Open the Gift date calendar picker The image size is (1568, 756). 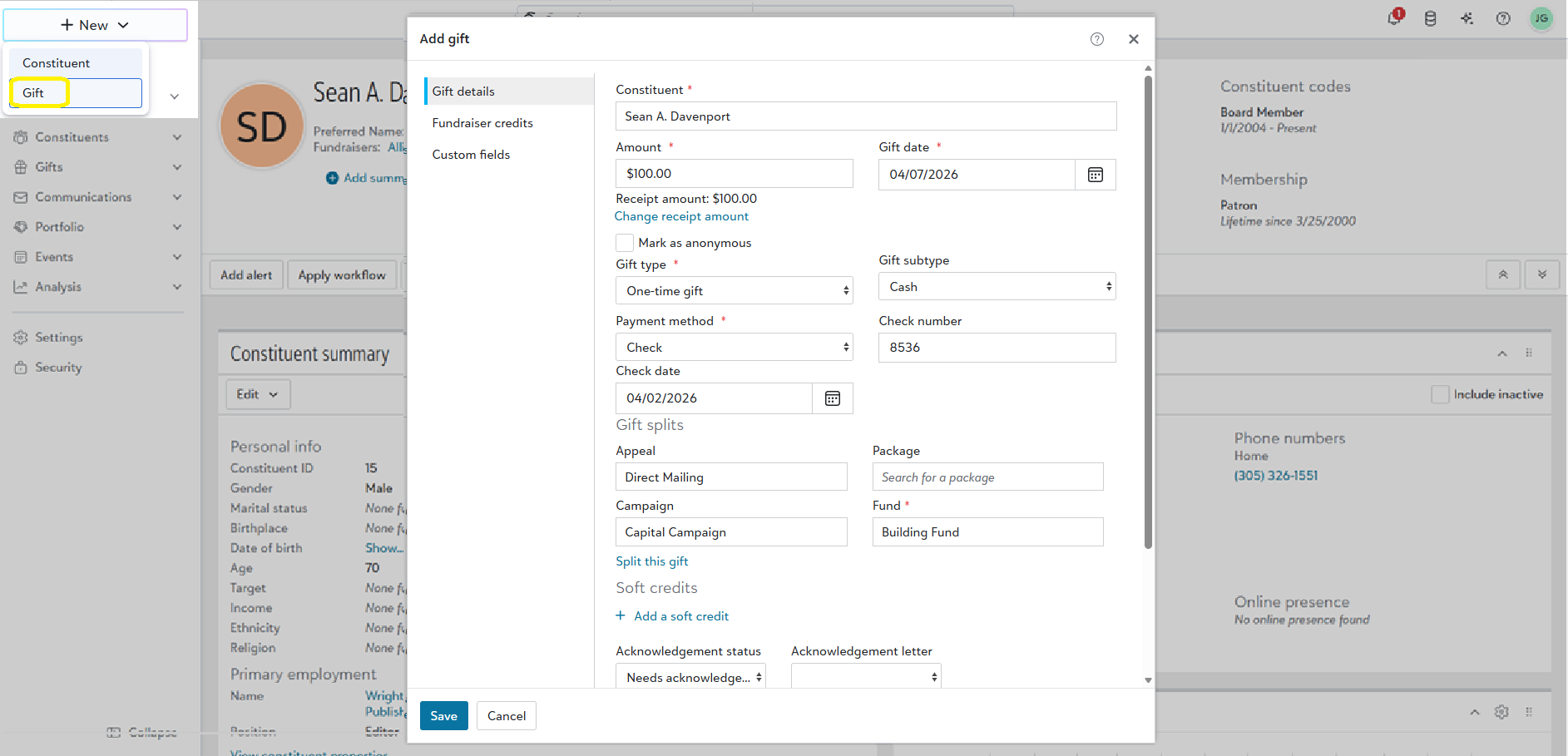(1096, 175)
